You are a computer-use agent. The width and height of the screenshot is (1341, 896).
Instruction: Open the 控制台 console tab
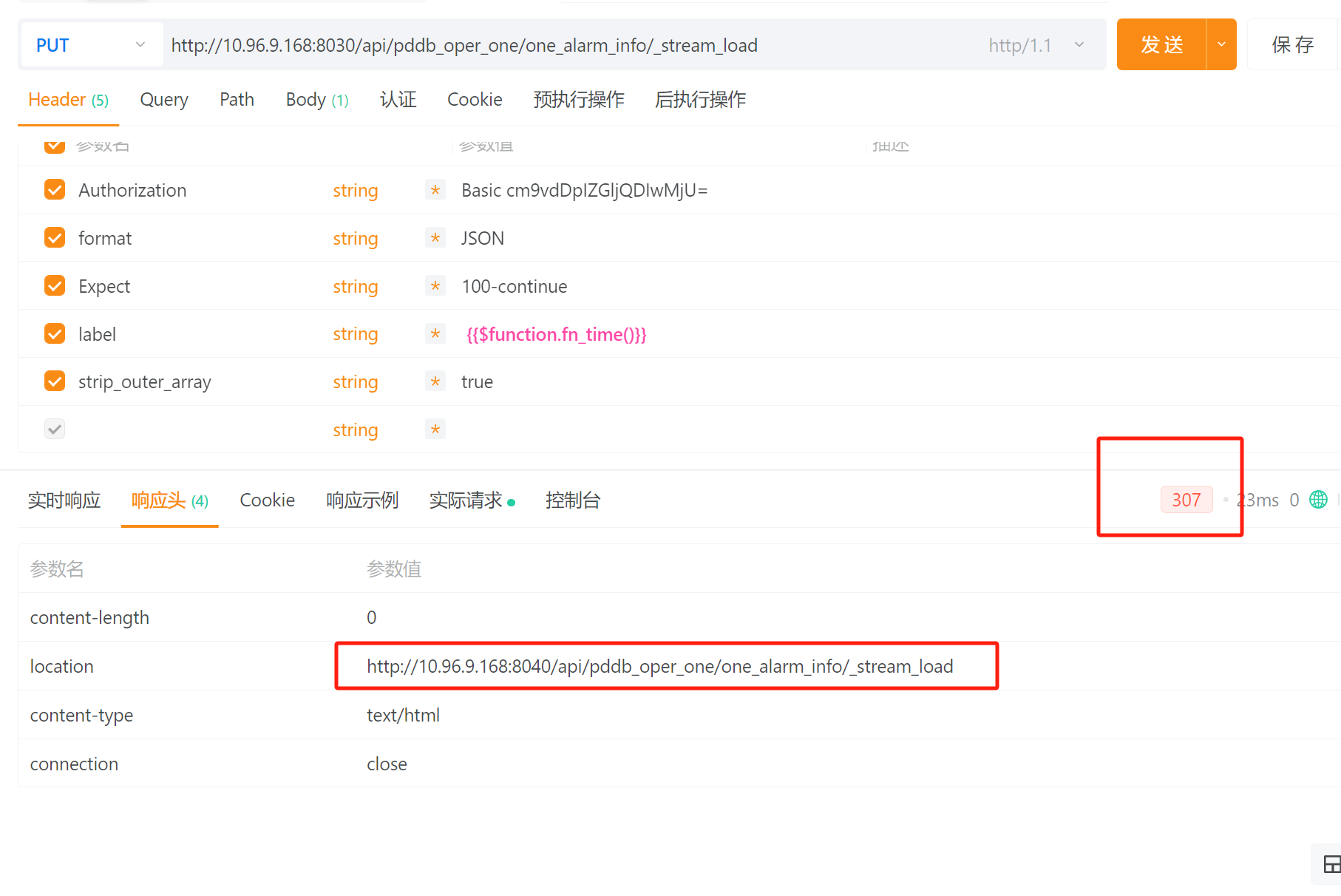(573, 500)
